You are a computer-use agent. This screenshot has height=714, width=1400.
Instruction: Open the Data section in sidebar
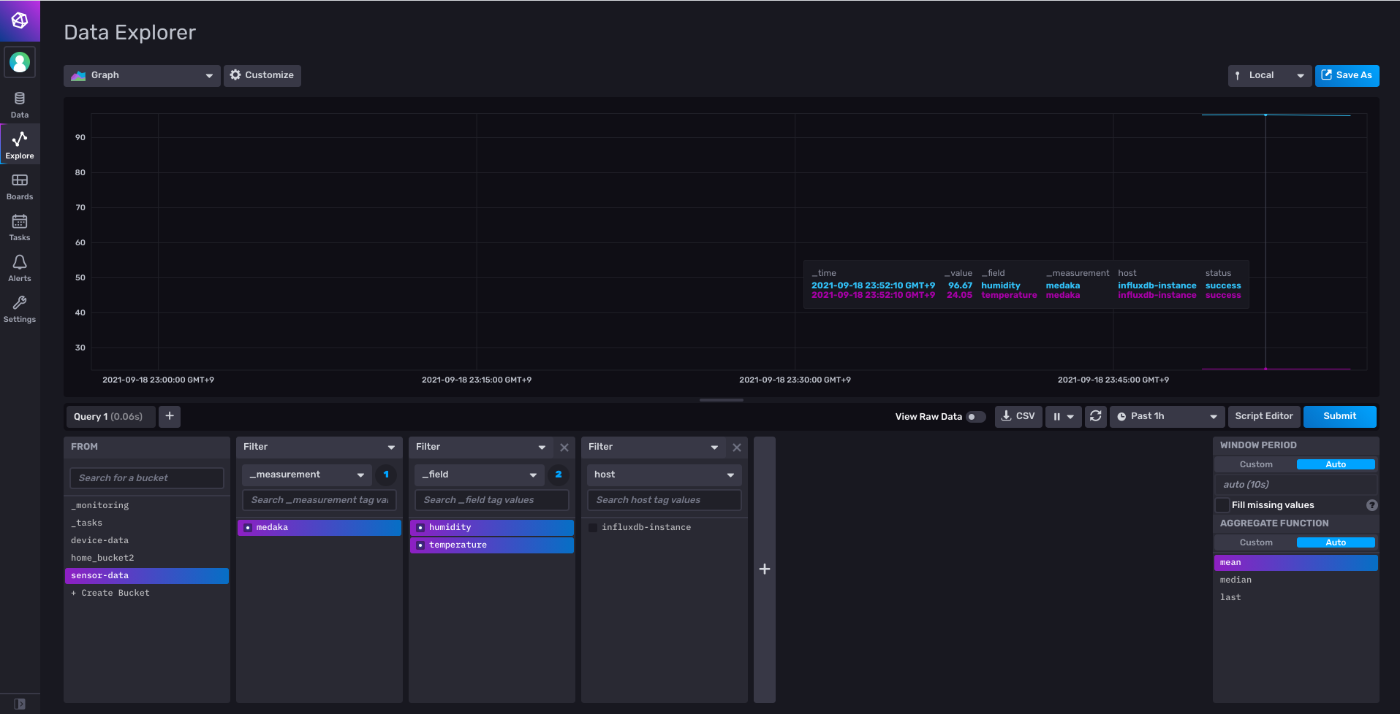click(x=20, y=105)
